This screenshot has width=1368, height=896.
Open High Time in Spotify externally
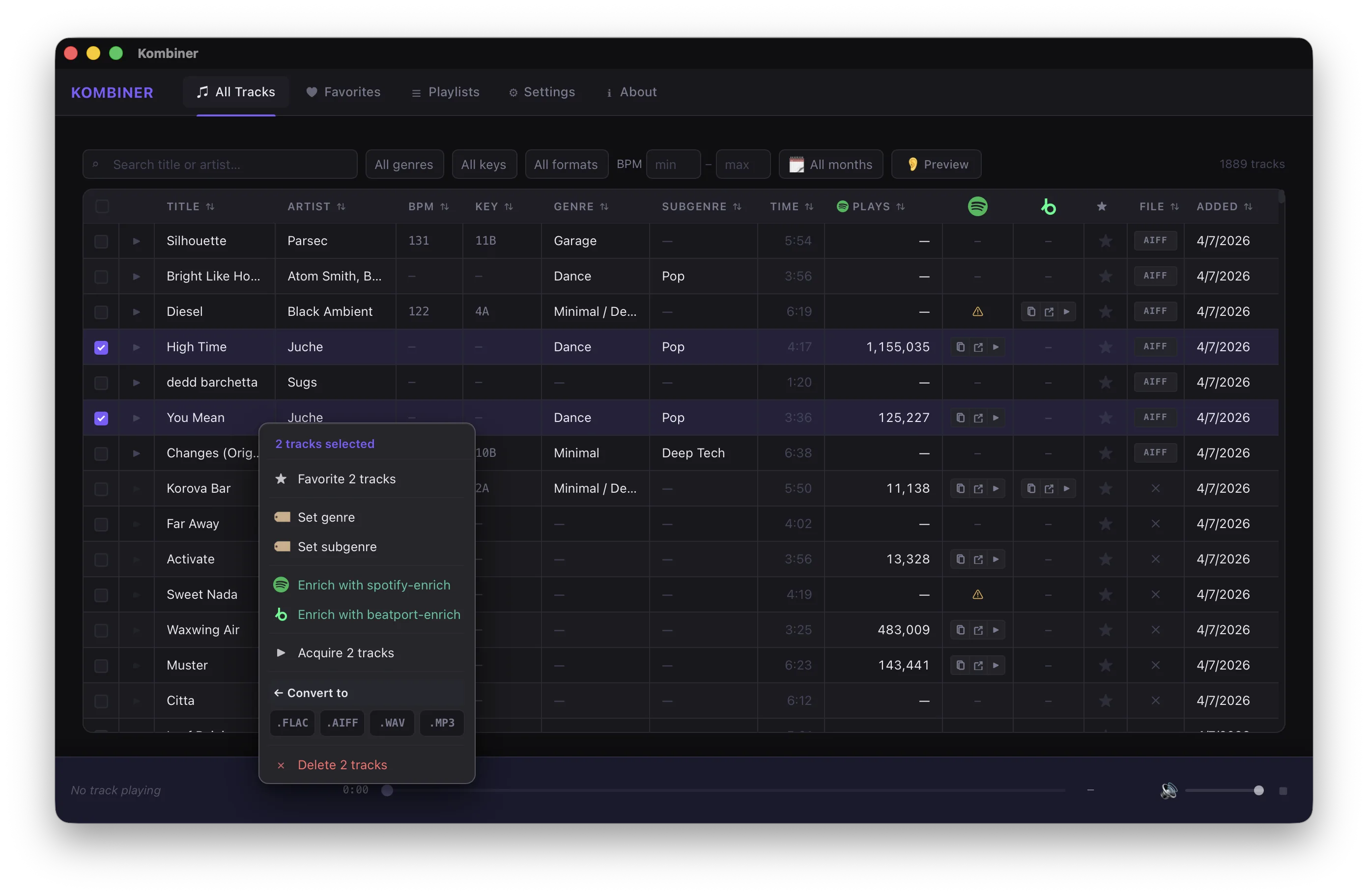pyautogui.click(x=978, y=347)
